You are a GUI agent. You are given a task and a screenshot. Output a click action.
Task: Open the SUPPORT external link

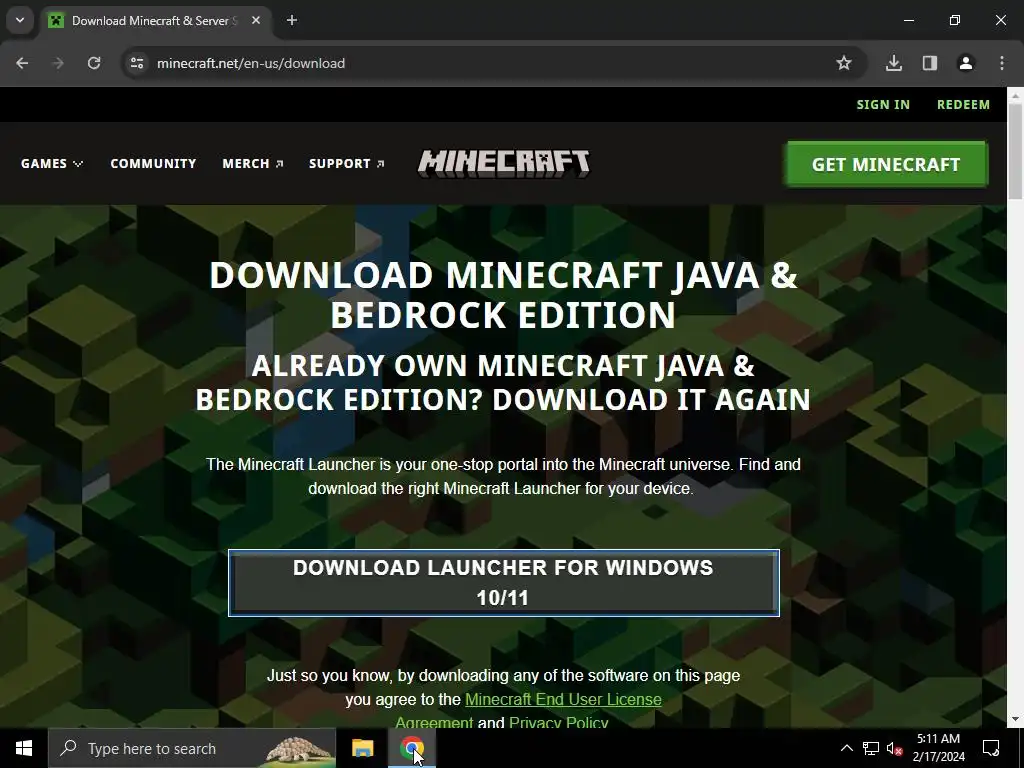(x=347, y=163)
